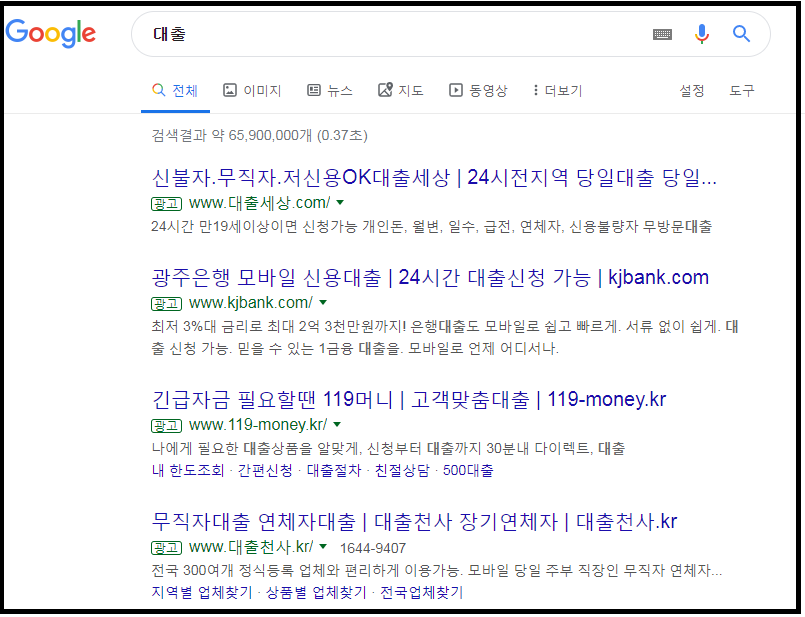Click the 광고 badge beside www.kjbank.com
Viewport: 805px width, 617px height.
tap(166, 303)
